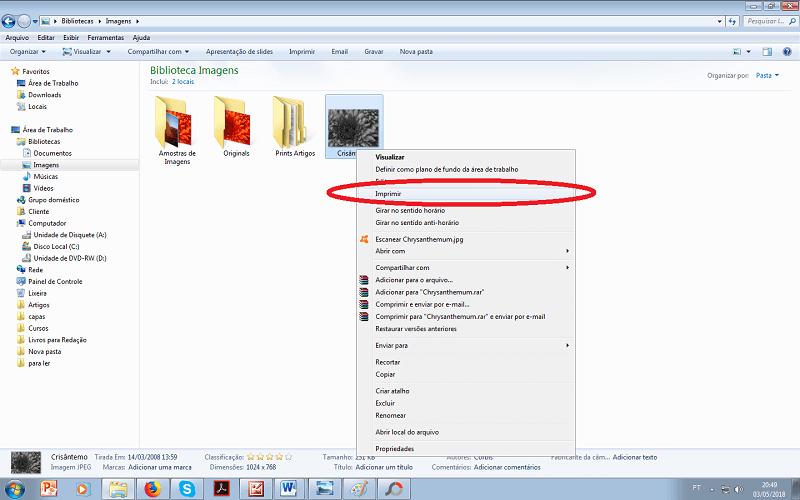The image size is (800, 500).
Task: Select Downloads in the Favoritos sidebar
Action: pos(44,95)
